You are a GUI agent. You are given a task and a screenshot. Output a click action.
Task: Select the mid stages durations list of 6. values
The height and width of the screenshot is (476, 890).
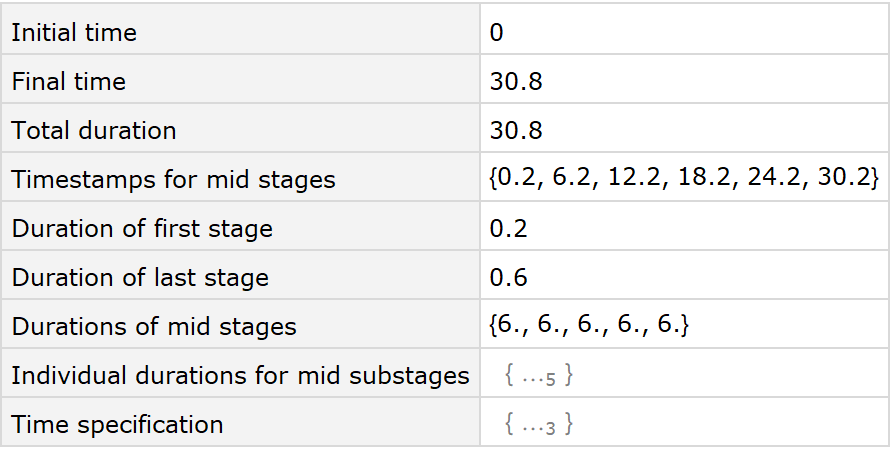588,327
